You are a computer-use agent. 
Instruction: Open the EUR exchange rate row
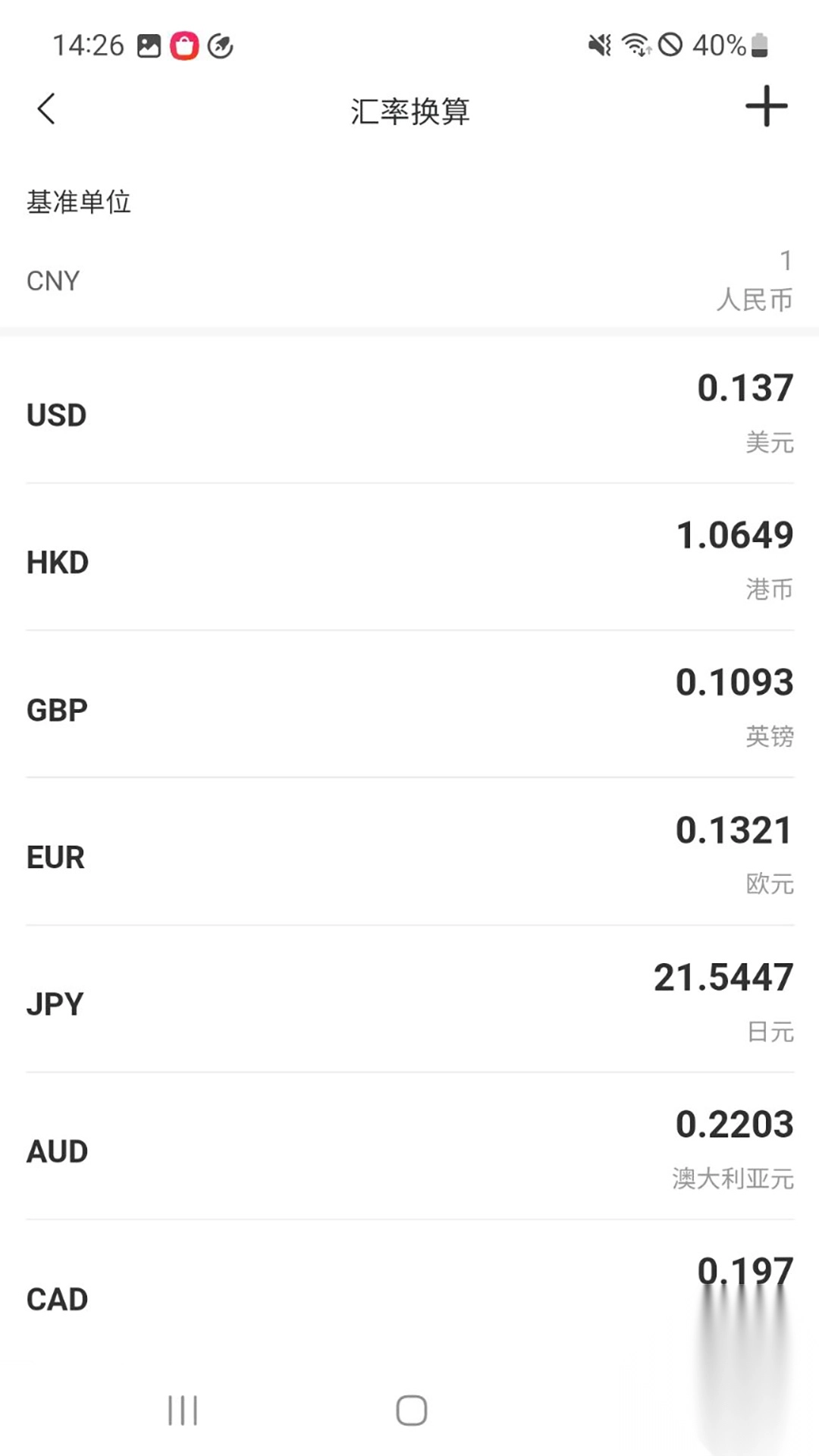click(409, 856)
